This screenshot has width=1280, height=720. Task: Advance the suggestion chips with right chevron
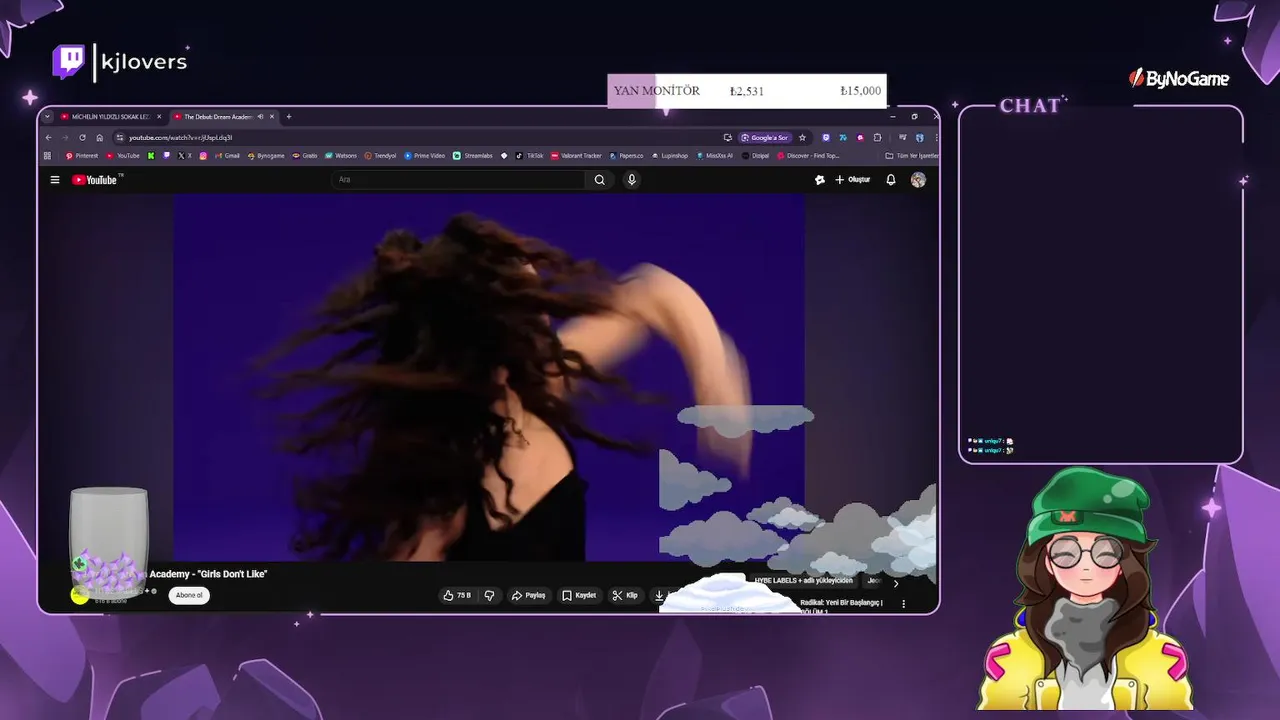895,583
